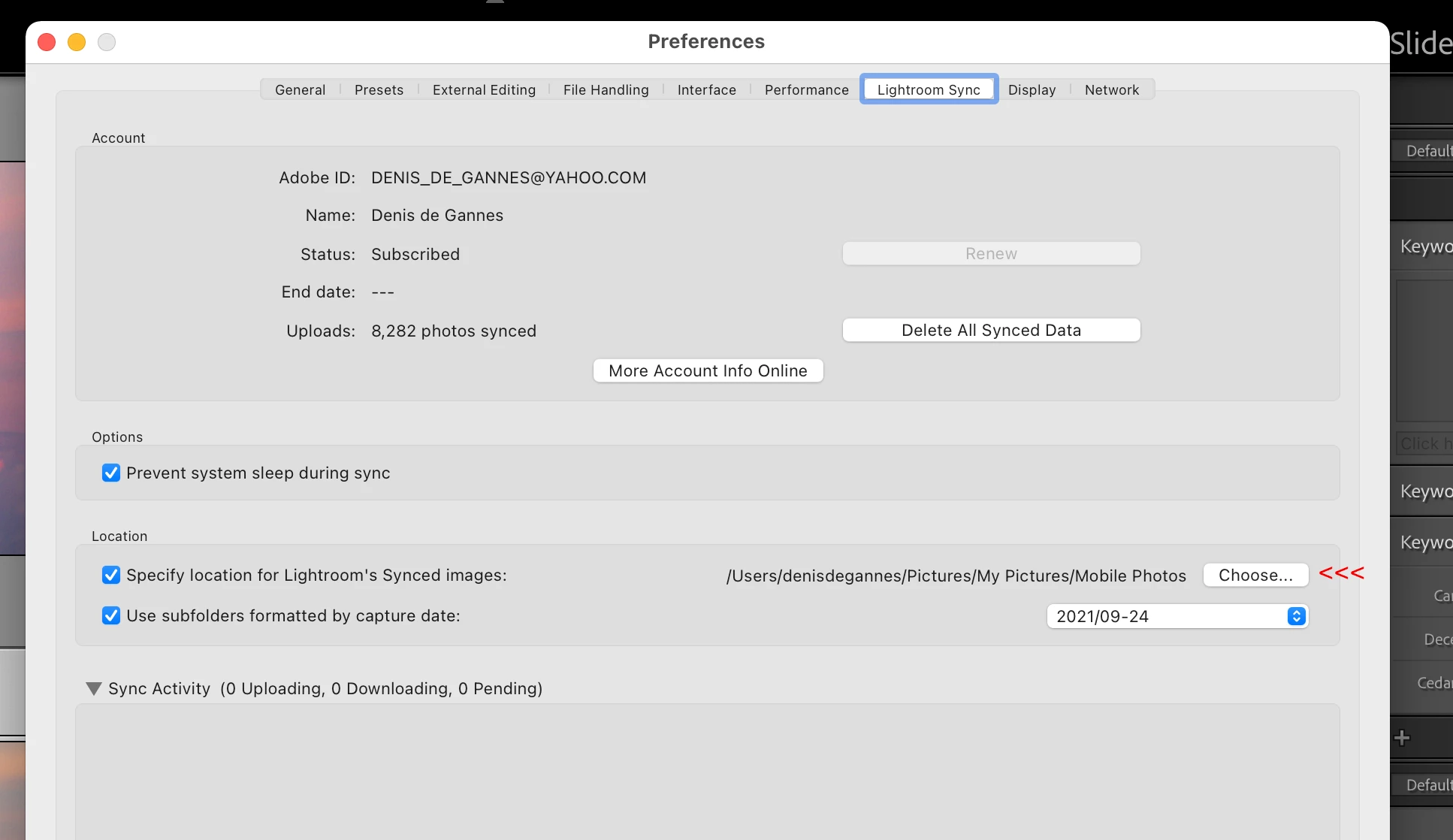Disable Use subfolders formatted by capture date
The height and width of the screenshot is (840, 1453).
111,616
